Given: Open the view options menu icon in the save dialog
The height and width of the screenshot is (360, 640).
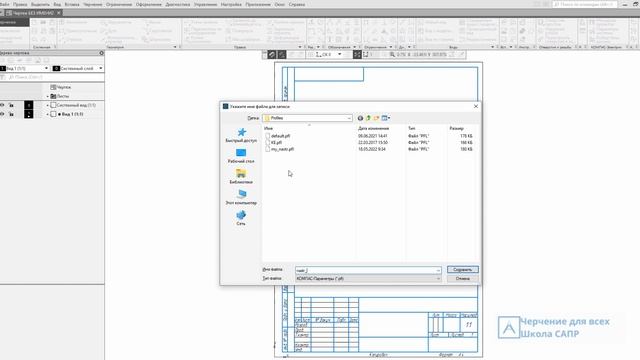Looking at the screenshot, I should pos(385,118).
